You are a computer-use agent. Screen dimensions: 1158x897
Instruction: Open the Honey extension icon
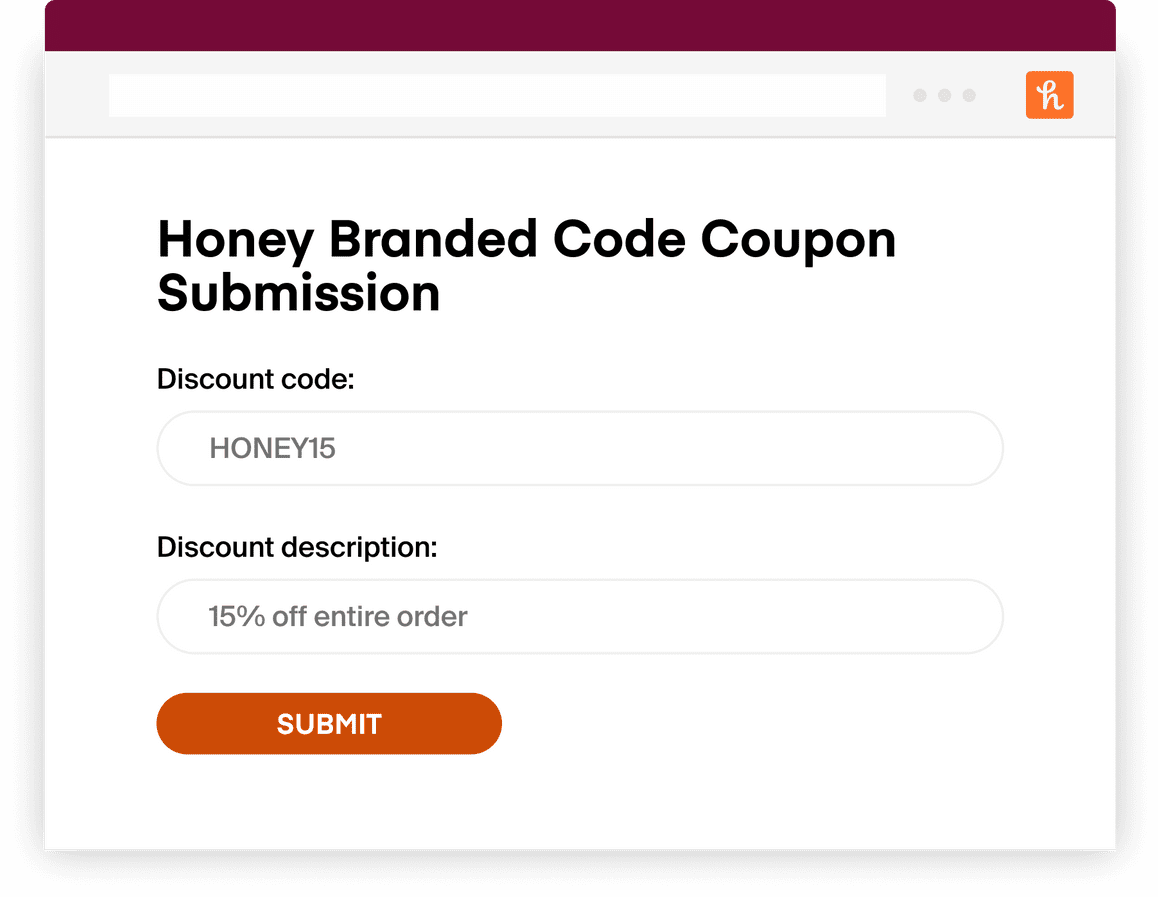1049,95
